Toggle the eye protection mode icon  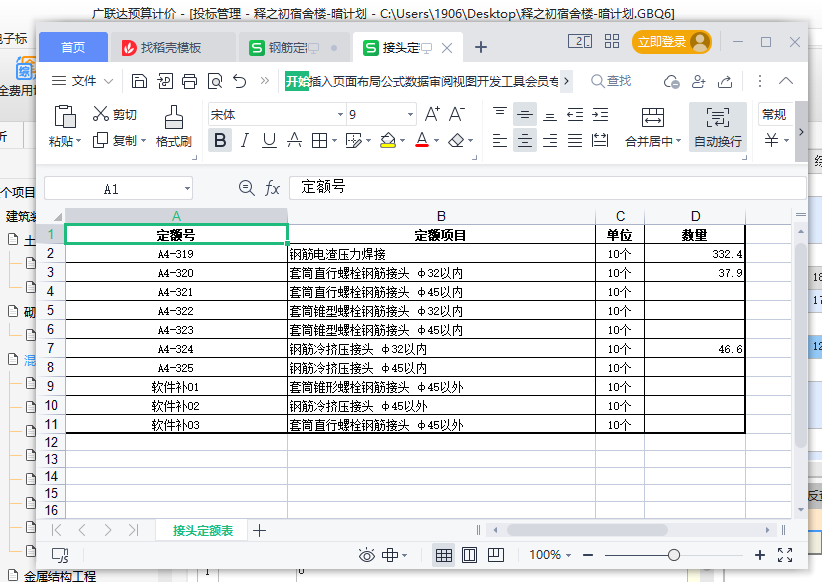[x=366, y=555]
